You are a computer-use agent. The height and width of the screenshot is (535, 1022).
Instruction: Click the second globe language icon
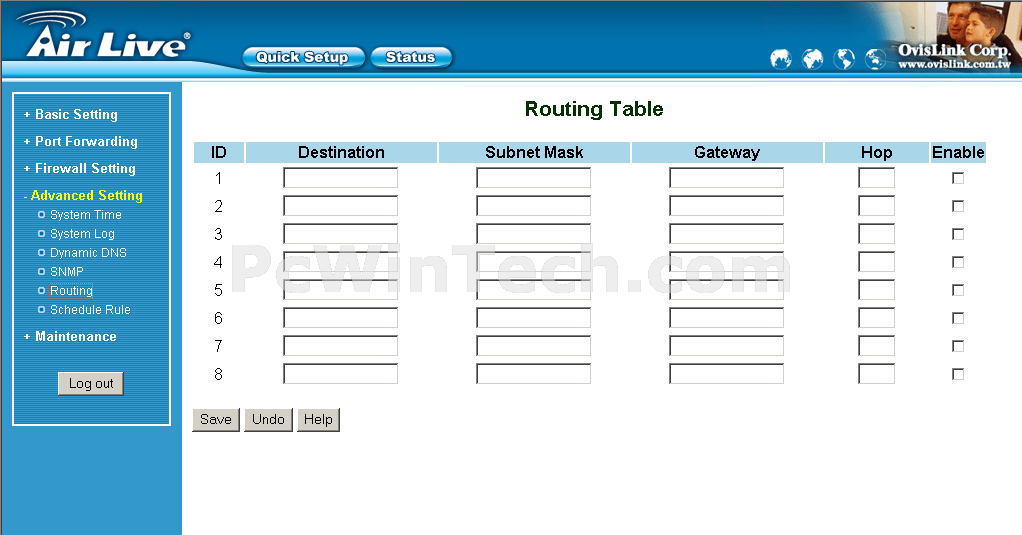(812, 59)
